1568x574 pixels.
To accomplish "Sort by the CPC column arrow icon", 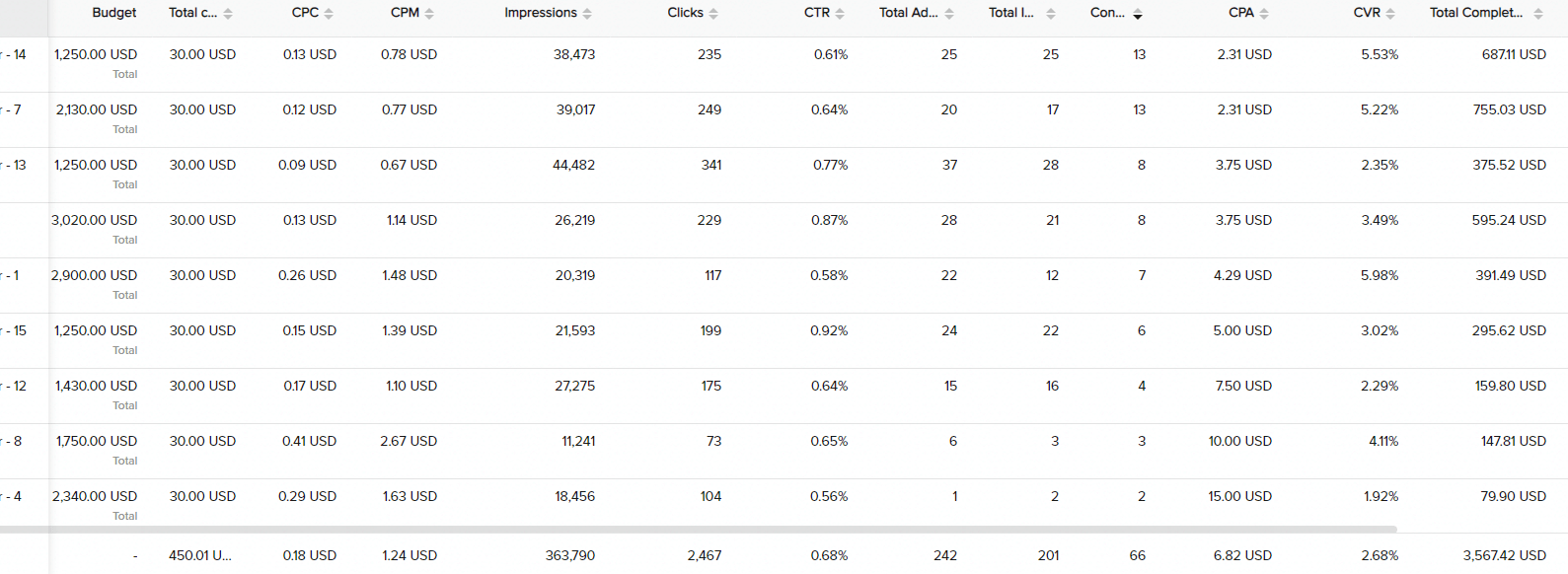I will point(329,14).
